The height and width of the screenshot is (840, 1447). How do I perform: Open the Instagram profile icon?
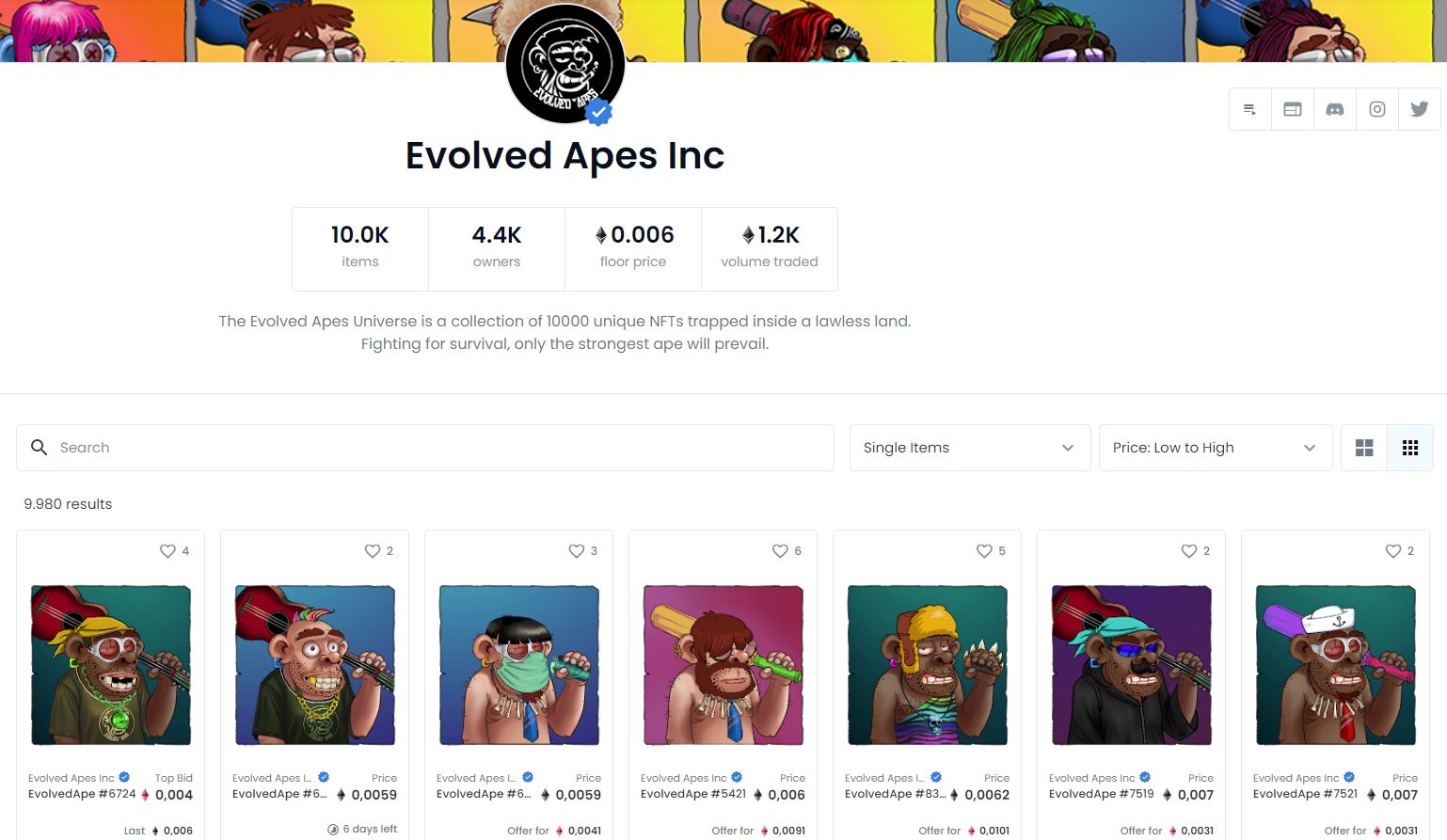coord(1376,109)
